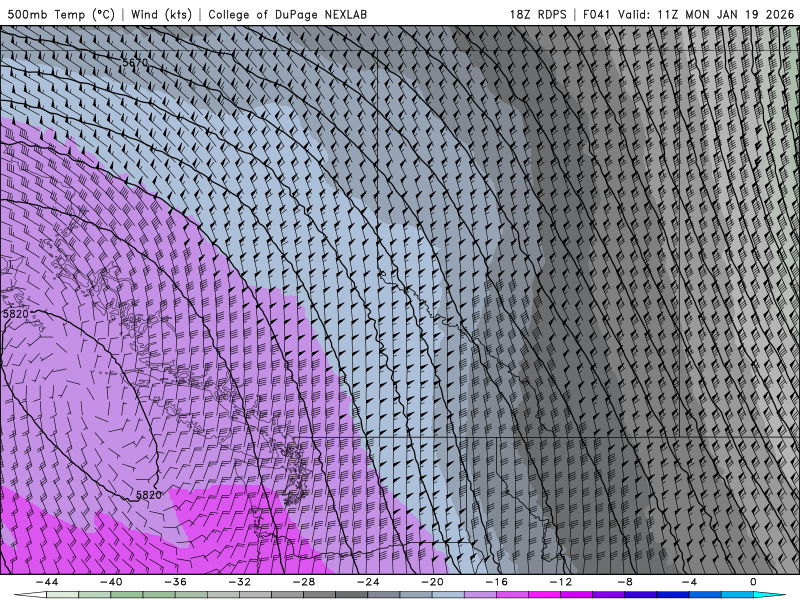Click "Valid: 11Z MON JAN 19 2026" text
This screenshot has height=600, width=800.
(706, 14)
